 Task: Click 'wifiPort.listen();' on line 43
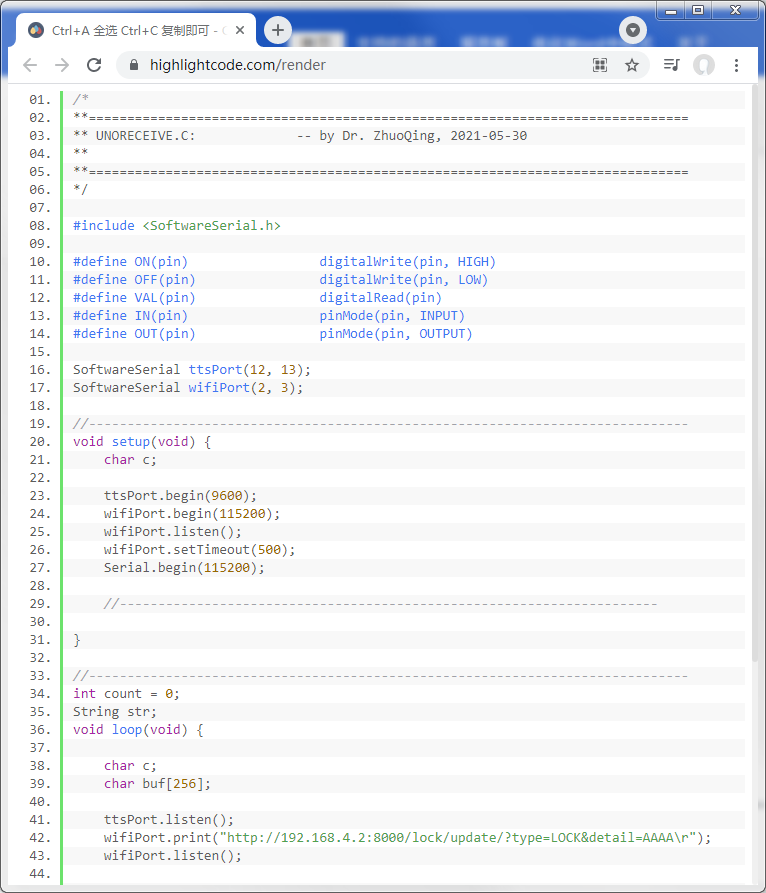point(173,855)
